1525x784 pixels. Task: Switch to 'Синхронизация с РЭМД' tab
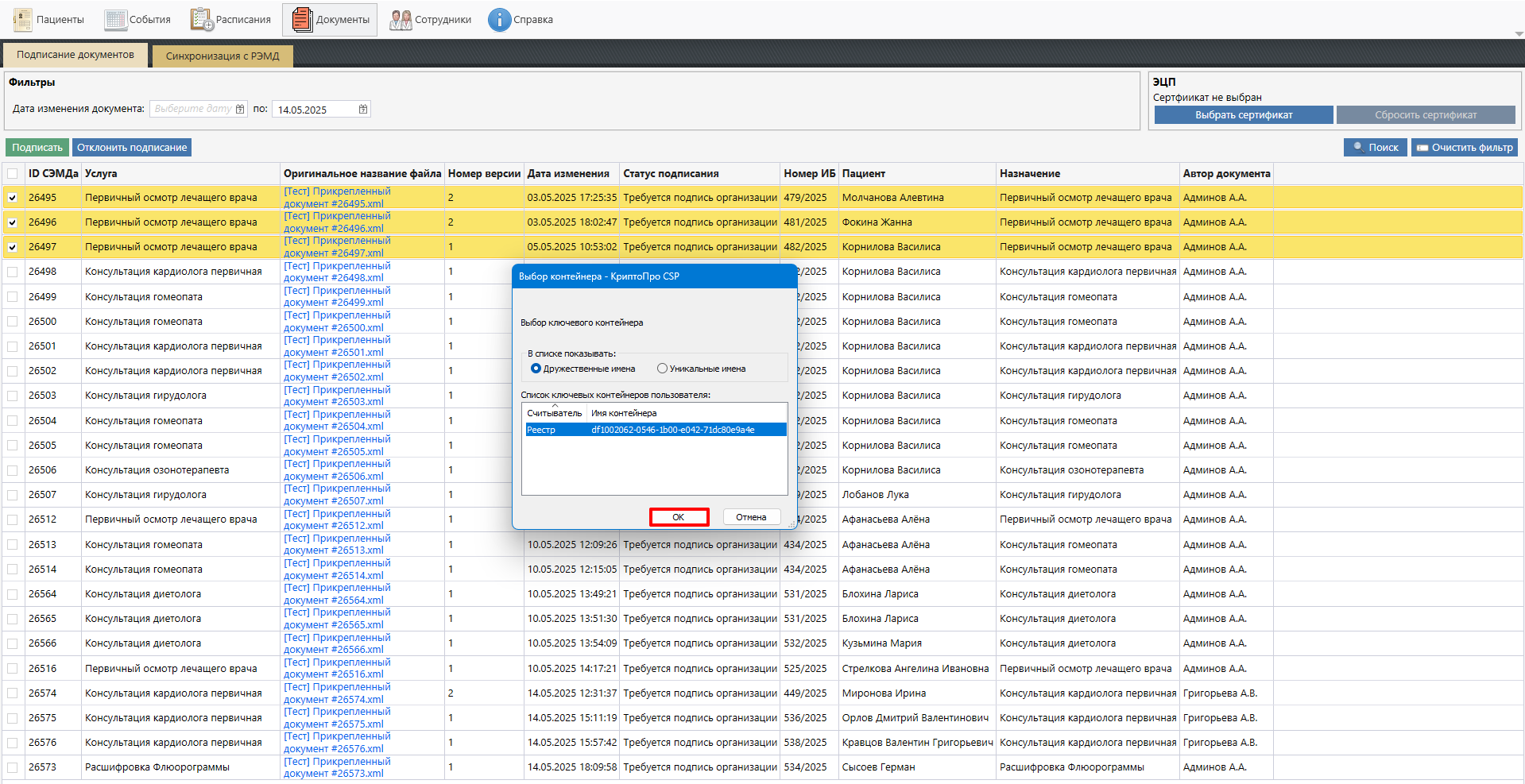click(223, 56)
